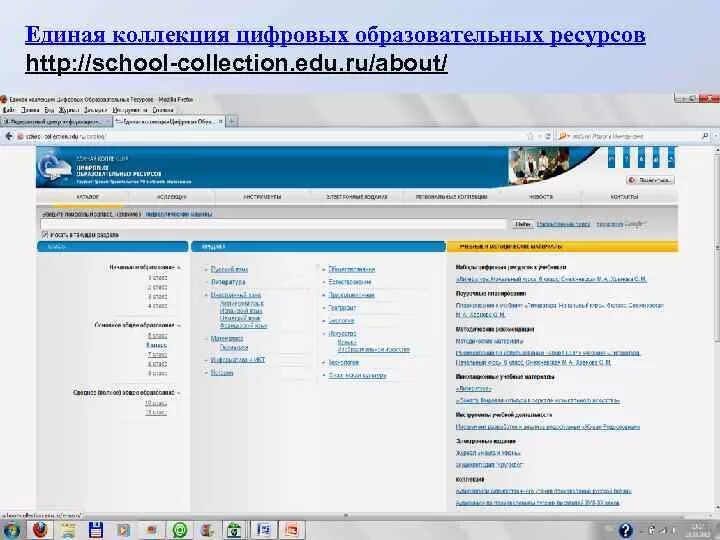Select the Контакты navigation tab
Viewport: 720px width, 540px height.
point(624,197)
